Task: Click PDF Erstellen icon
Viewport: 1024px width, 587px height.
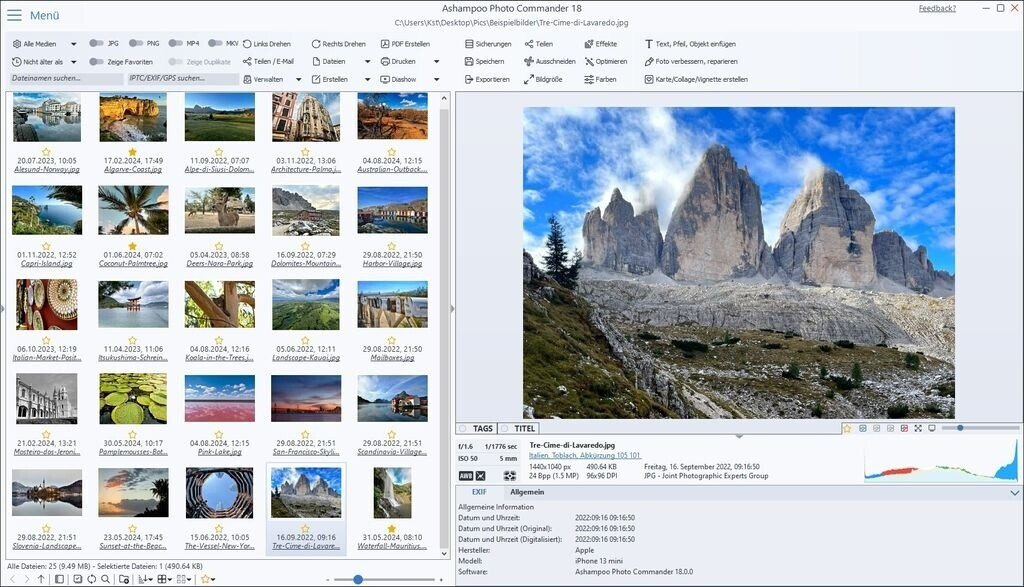Action: [x=384, y=44]
